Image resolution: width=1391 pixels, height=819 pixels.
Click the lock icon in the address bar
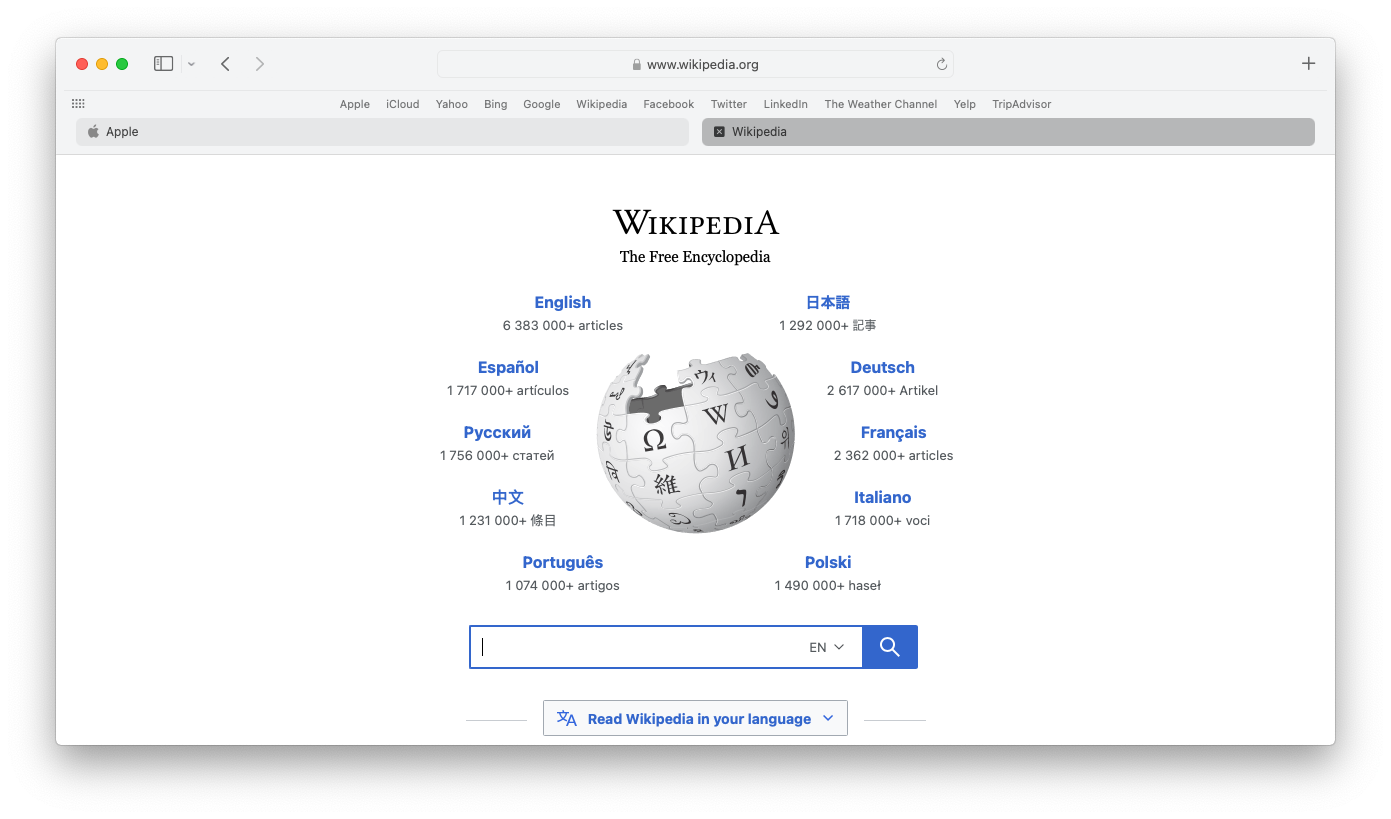coord(637,64)
